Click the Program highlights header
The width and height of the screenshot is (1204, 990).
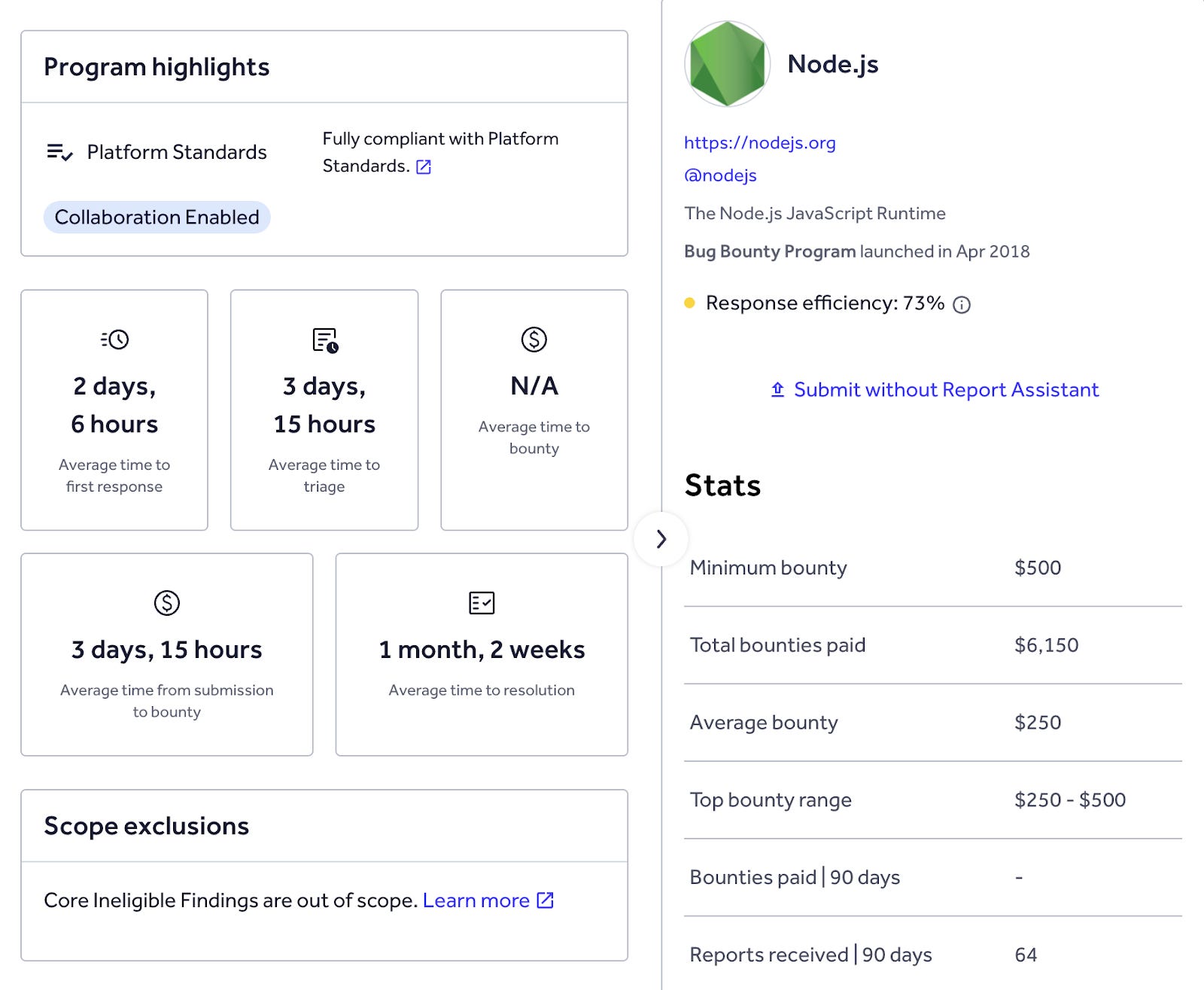157,67
